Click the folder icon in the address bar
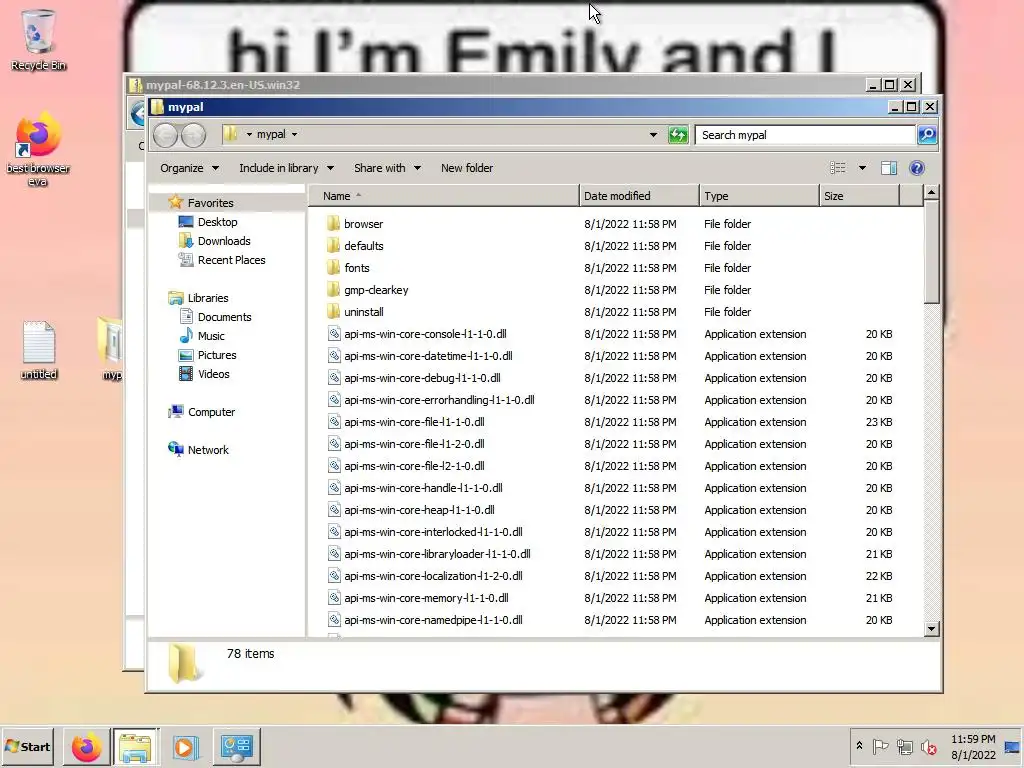1024x768 pixels. pos(230,134)
